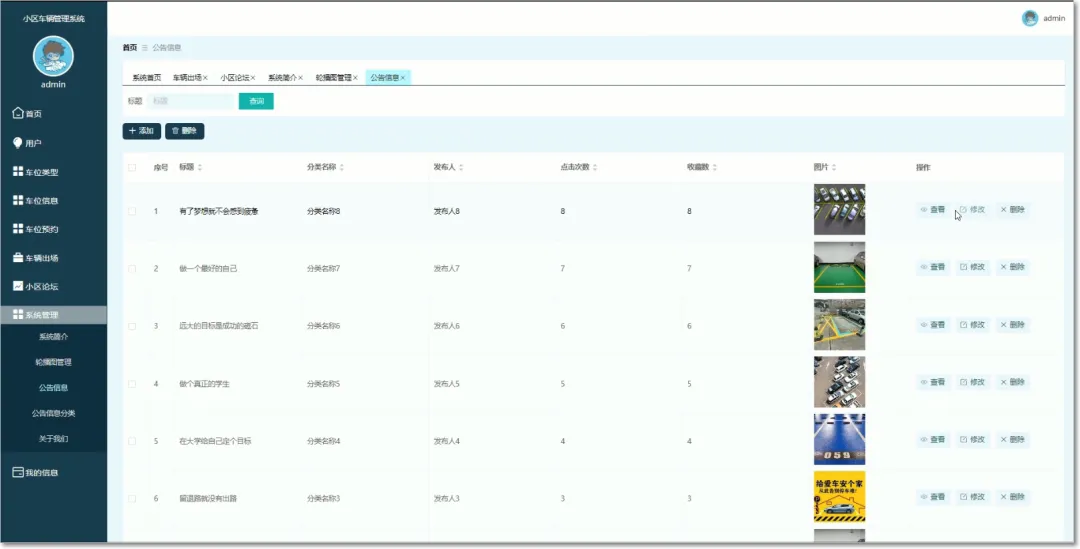Sort the table by 图片 column arrows
This screenshot has width=1080, height=549.
[834, 167]
